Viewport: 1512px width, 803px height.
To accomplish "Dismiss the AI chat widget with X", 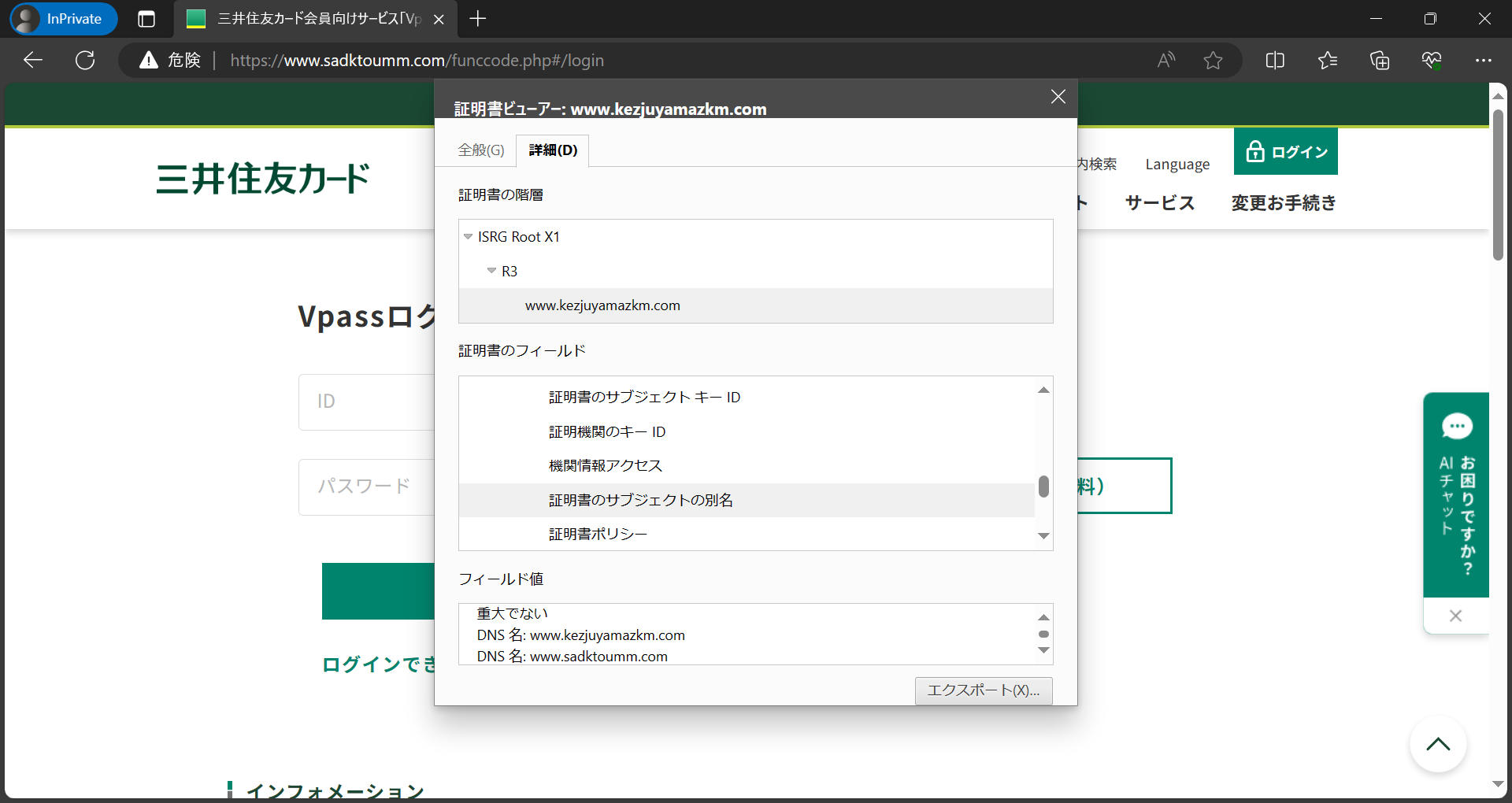I will (x=1456, y=616).
